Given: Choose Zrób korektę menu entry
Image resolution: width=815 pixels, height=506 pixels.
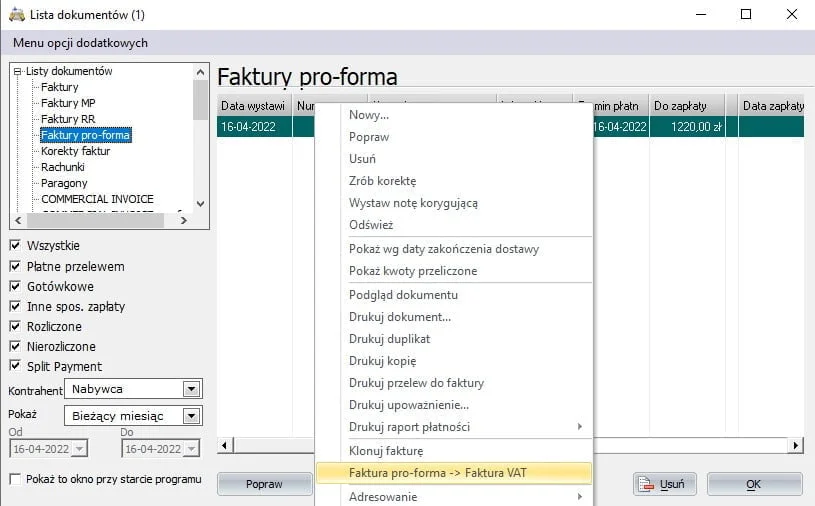Looking at the screenshot, I should pyautogui.click(x=453, y=181).
